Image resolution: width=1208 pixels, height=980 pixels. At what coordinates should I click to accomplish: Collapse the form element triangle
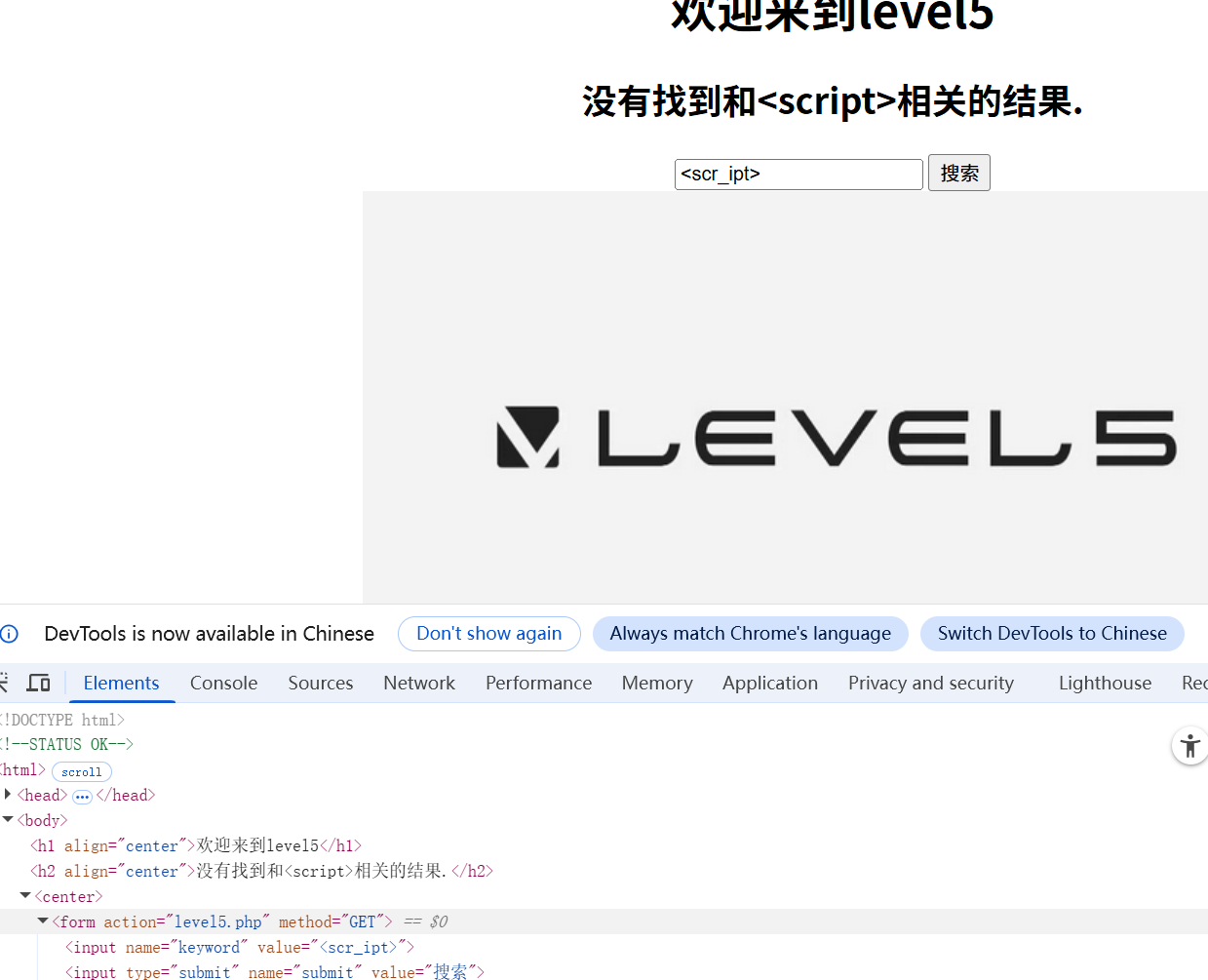[x=43, y=921]
